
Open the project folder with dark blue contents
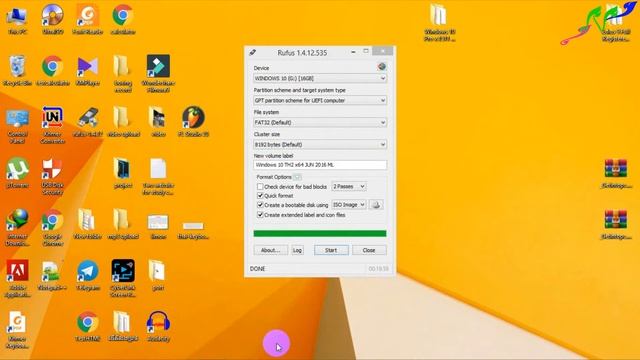pos(122,173)
